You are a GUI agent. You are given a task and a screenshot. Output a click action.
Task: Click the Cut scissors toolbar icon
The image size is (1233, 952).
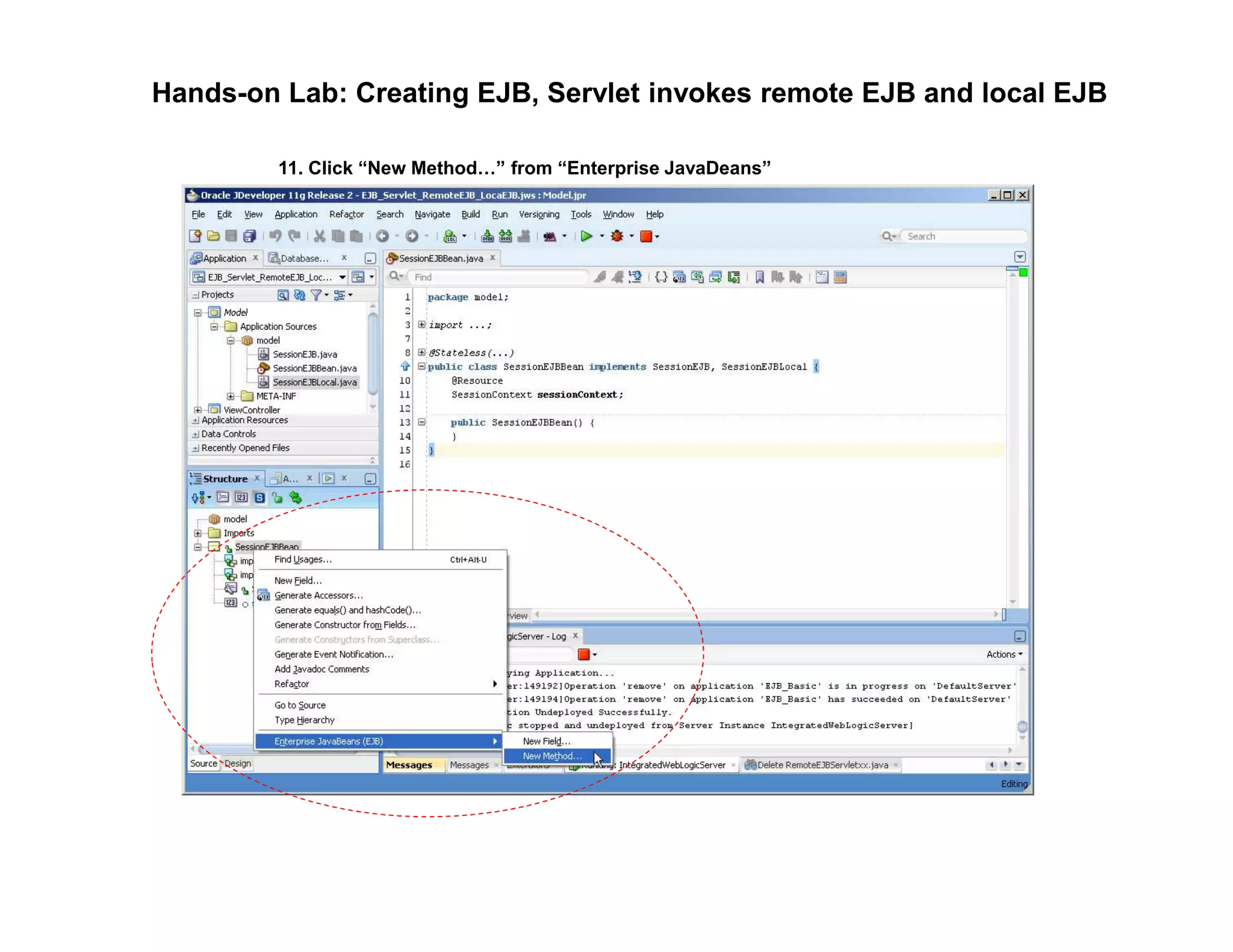click(x=320, y=236)
